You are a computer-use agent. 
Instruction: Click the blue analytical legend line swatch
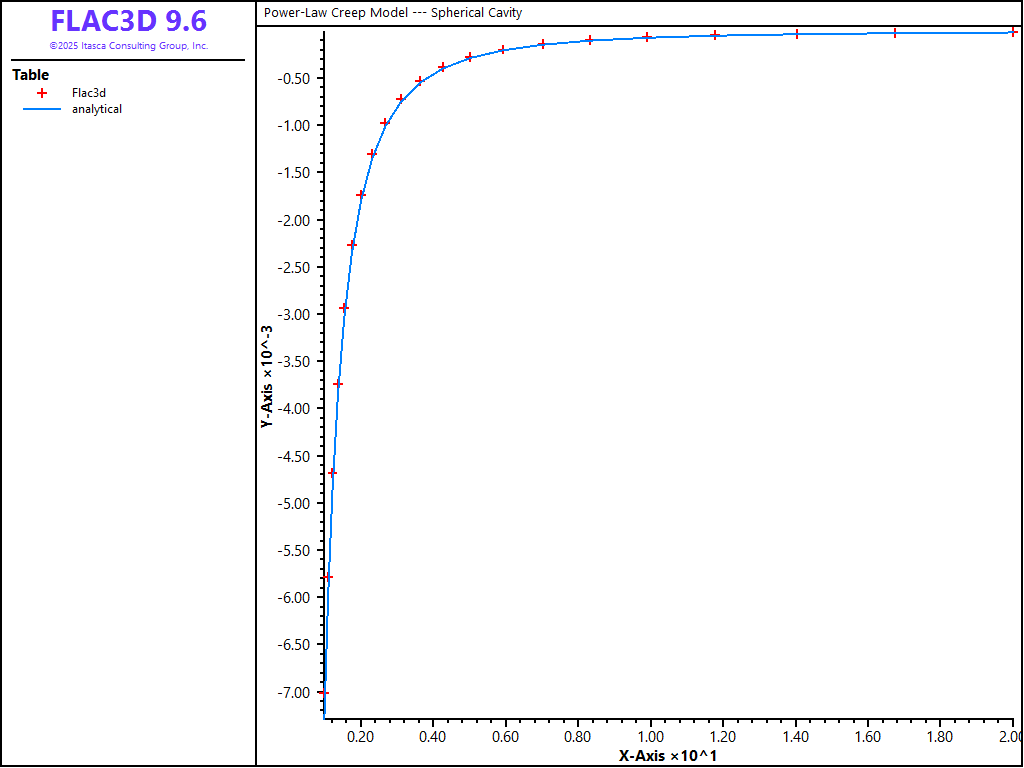tap(42, 109)
